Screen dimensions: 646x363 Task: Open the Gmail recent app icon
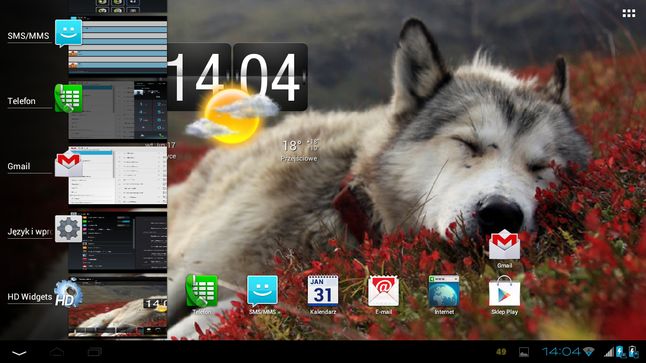[x=68, y=164]
